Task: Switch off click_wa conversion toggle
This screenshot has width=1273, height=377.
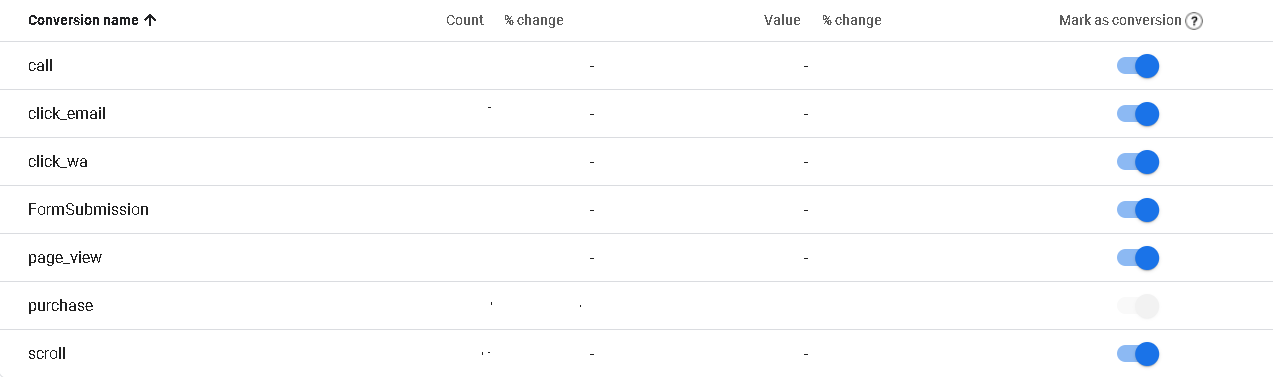Action: click(1138, 162)
